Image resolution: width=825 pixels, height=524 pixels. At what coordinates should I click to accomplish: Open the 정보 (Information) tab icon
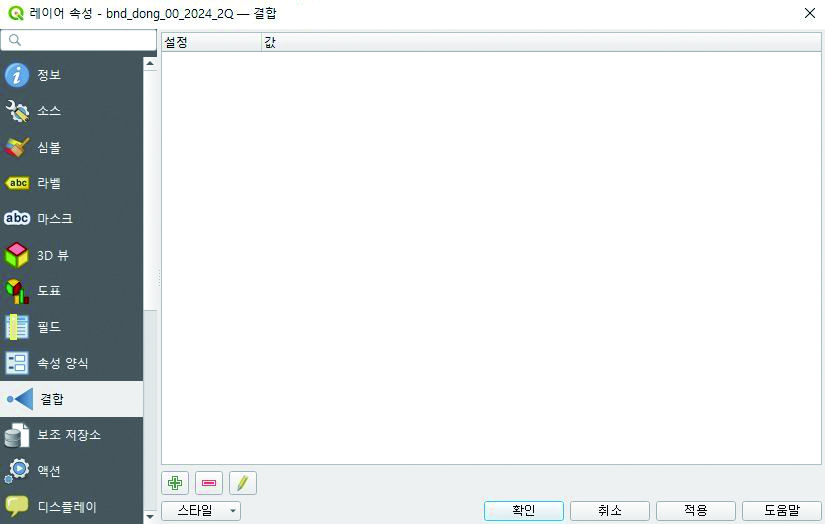17,76
